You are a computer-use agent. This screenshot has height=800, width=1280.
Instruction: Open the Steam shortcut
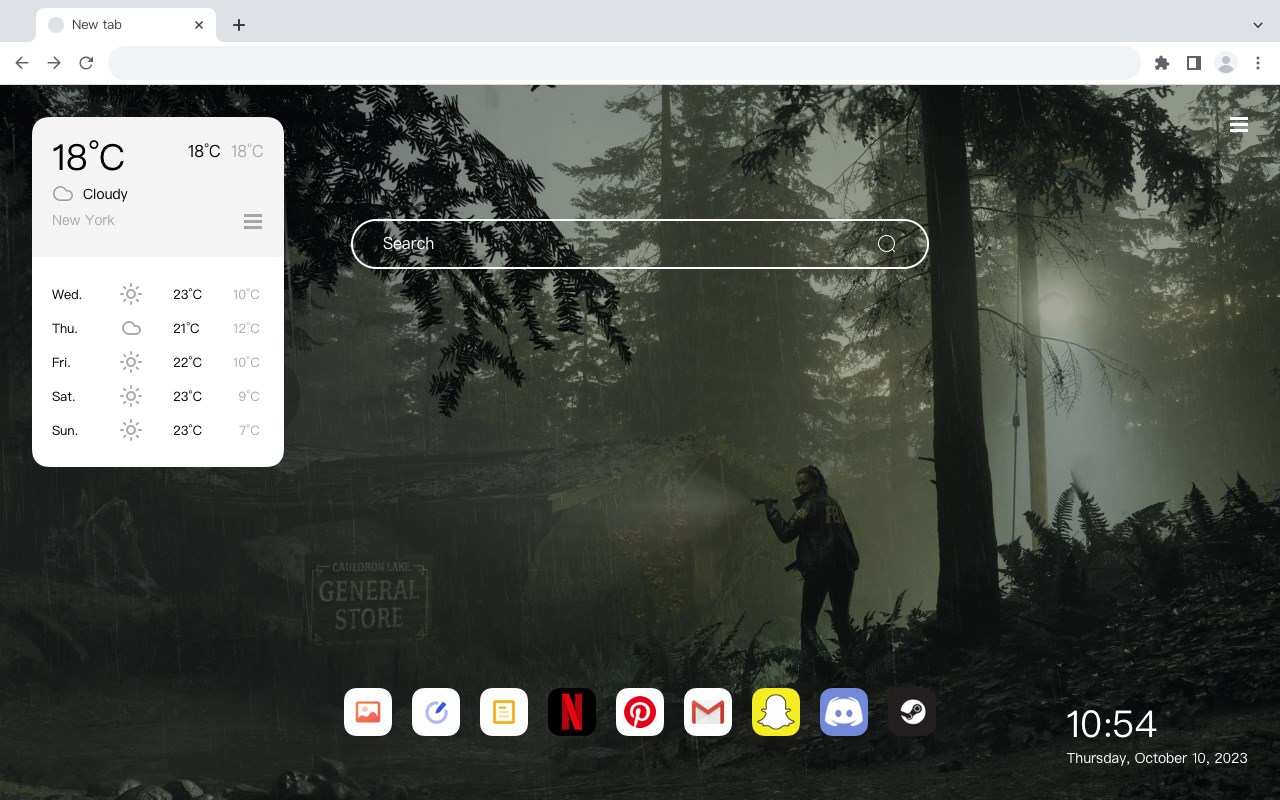[x=912, y=712]
